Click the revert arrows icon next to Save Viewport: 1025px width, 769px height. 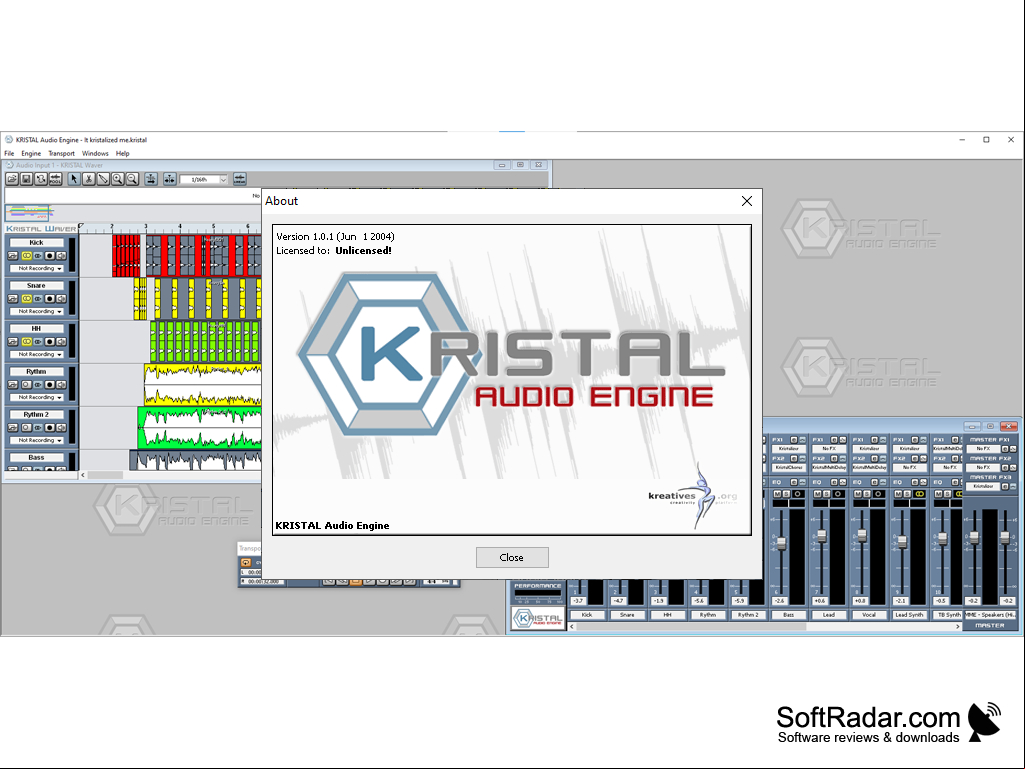(x=41, y=179)
